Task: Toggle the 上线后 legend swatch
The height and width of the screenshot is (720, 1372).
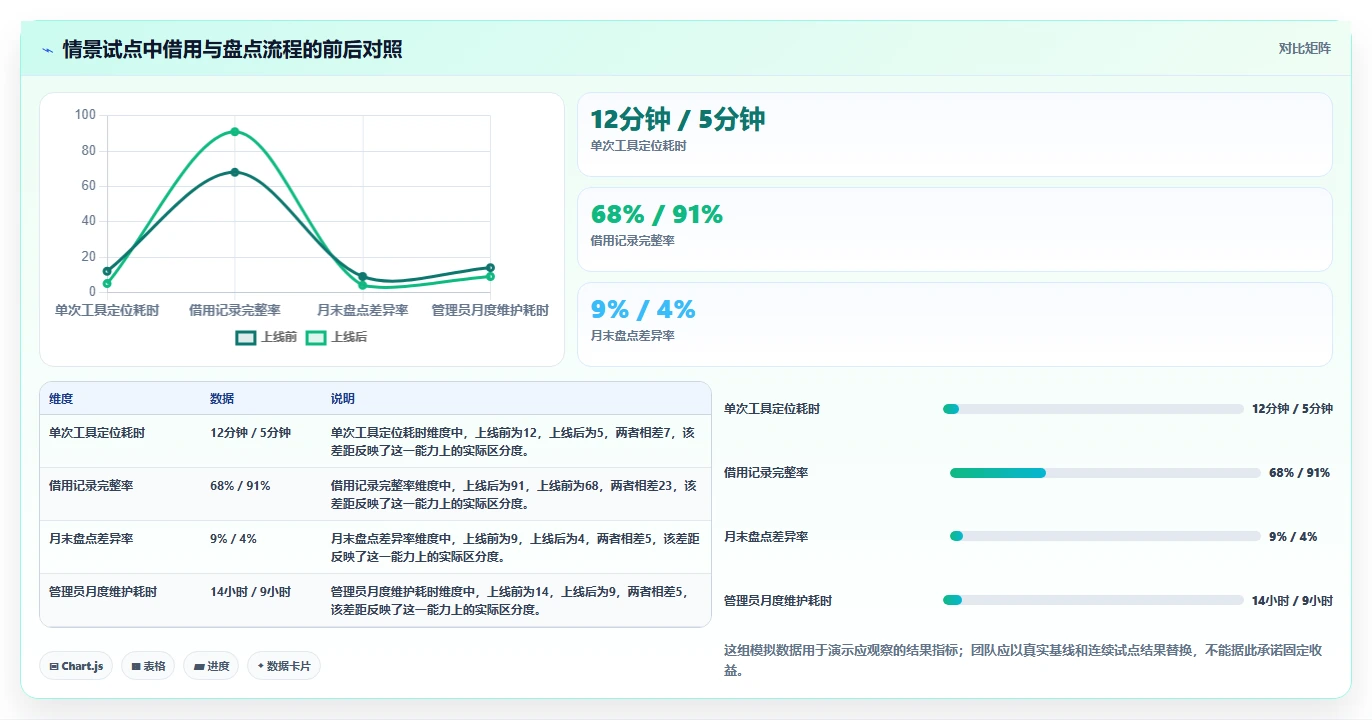Action: (x=316, y=338)
